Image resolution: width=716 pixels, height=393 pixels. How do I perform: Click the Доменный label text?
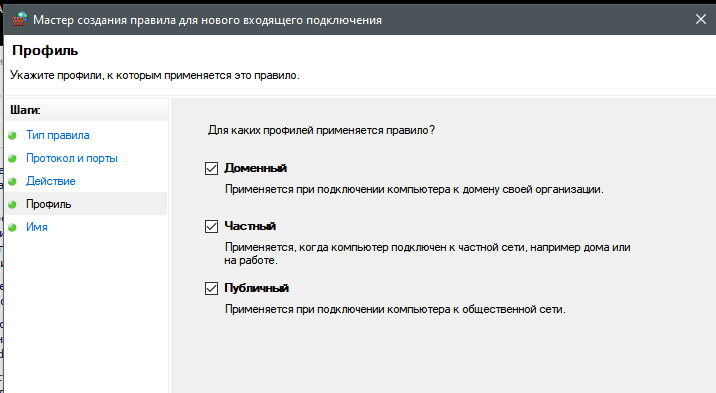(255, 168)
